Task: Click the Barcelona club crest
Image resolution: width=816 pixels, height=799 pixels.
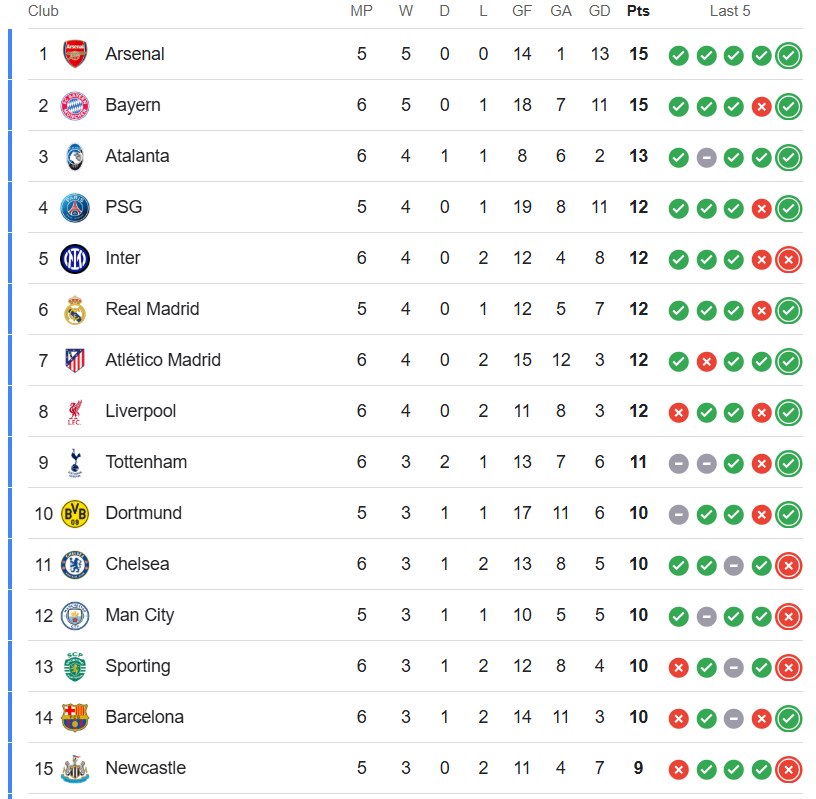Action: (x=75, y=717)
